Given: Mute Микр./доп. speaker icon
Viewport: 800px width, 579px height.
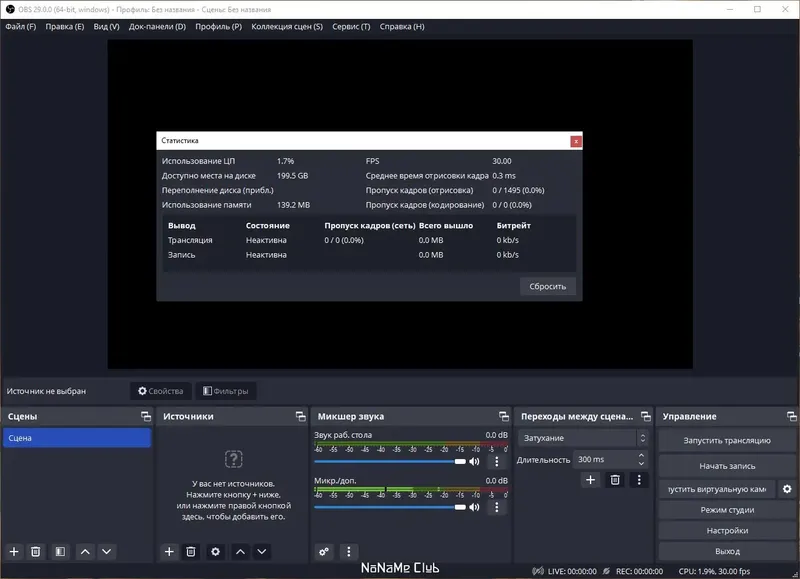Looking at the screenshot, I should (474, 507).
